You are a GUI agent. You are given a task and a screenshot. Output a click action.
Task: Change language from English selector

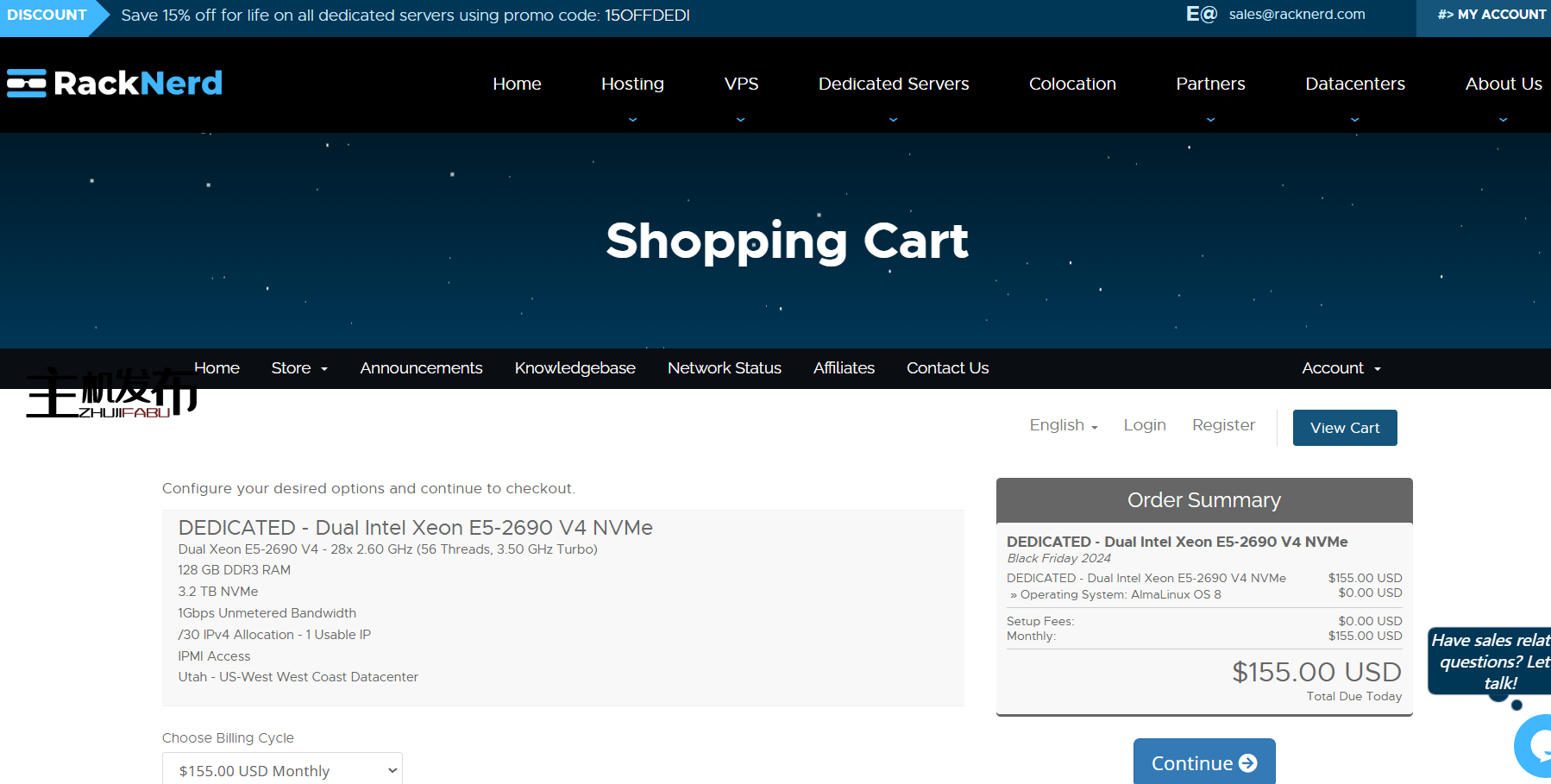click(x=1063, y=425)
